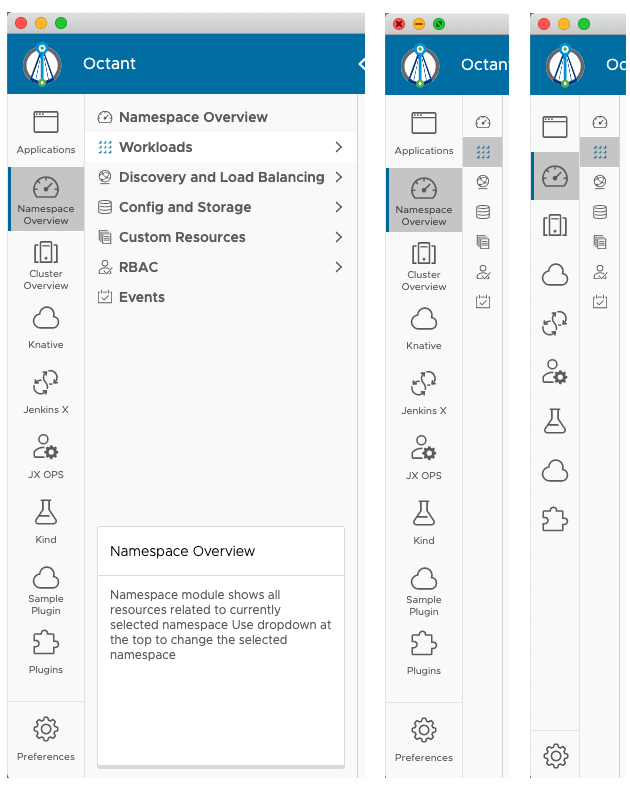Select Config and Storage entry
The width and height of the screenshot is (630, 788).
221,207
